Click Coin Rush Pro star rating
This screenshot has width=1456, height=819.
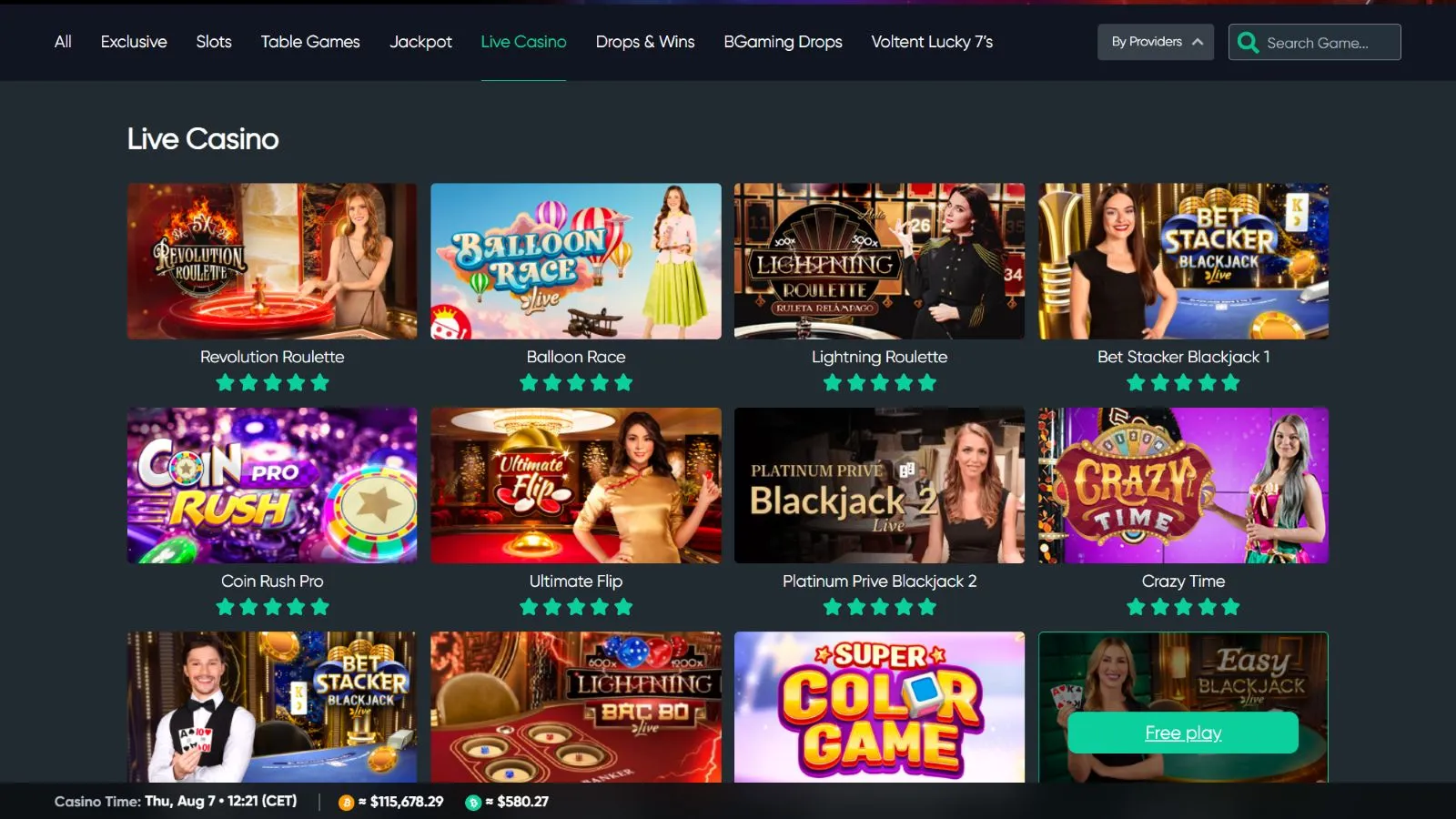point(272,607)
